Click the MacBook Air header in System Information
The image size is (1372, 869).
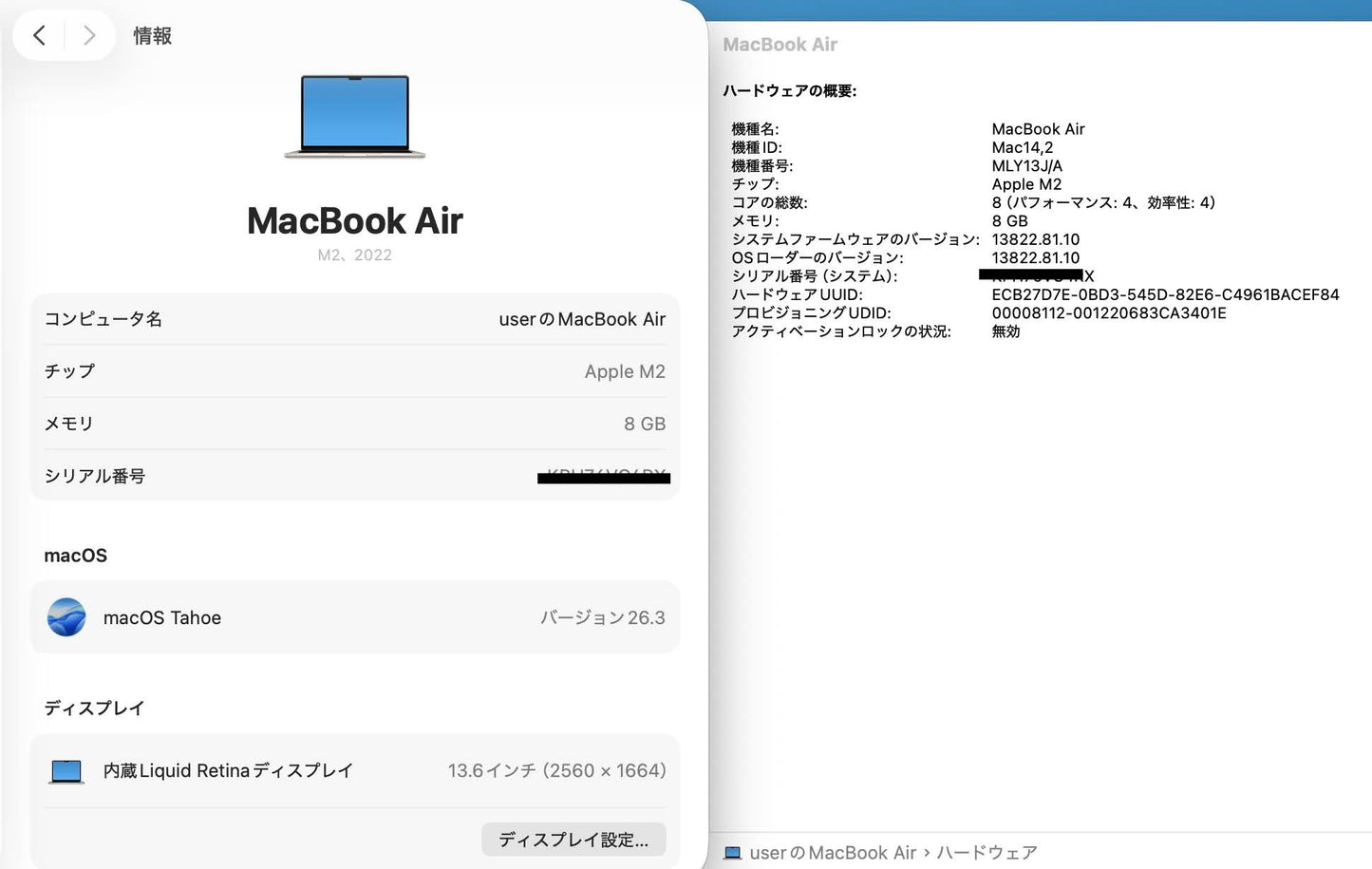tap(780, 45)
